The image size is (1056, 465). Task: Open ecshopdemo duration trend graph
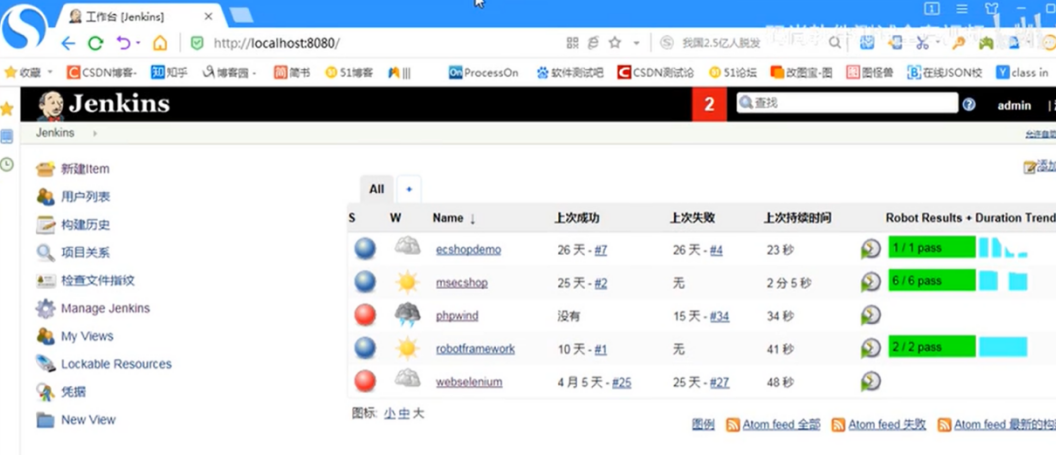pos(1003,247)
